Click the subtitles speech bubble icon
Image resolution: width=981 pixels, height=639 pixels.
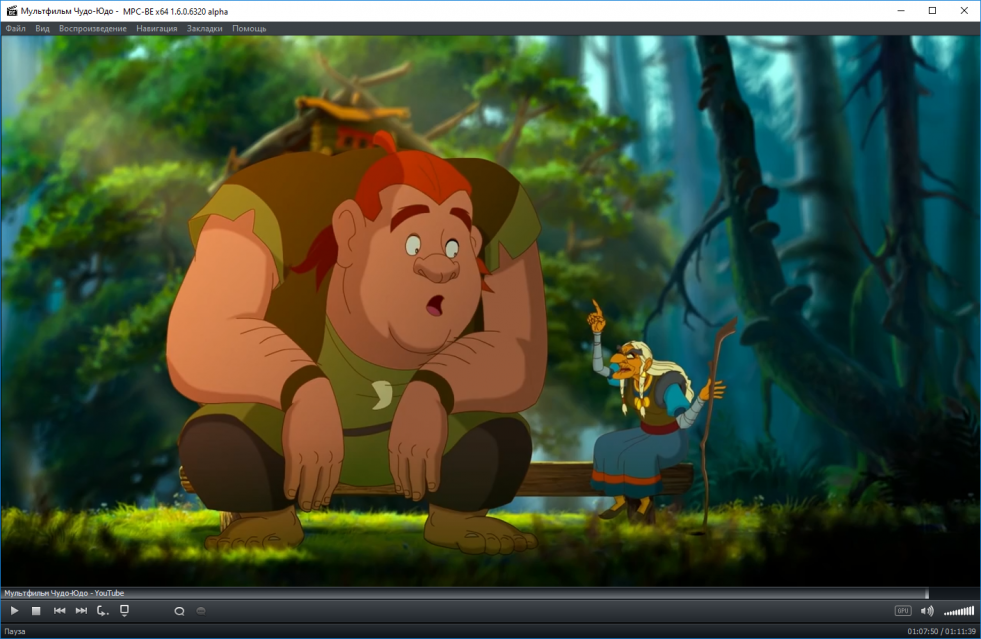pyautogui.click(x=180, y=610)
